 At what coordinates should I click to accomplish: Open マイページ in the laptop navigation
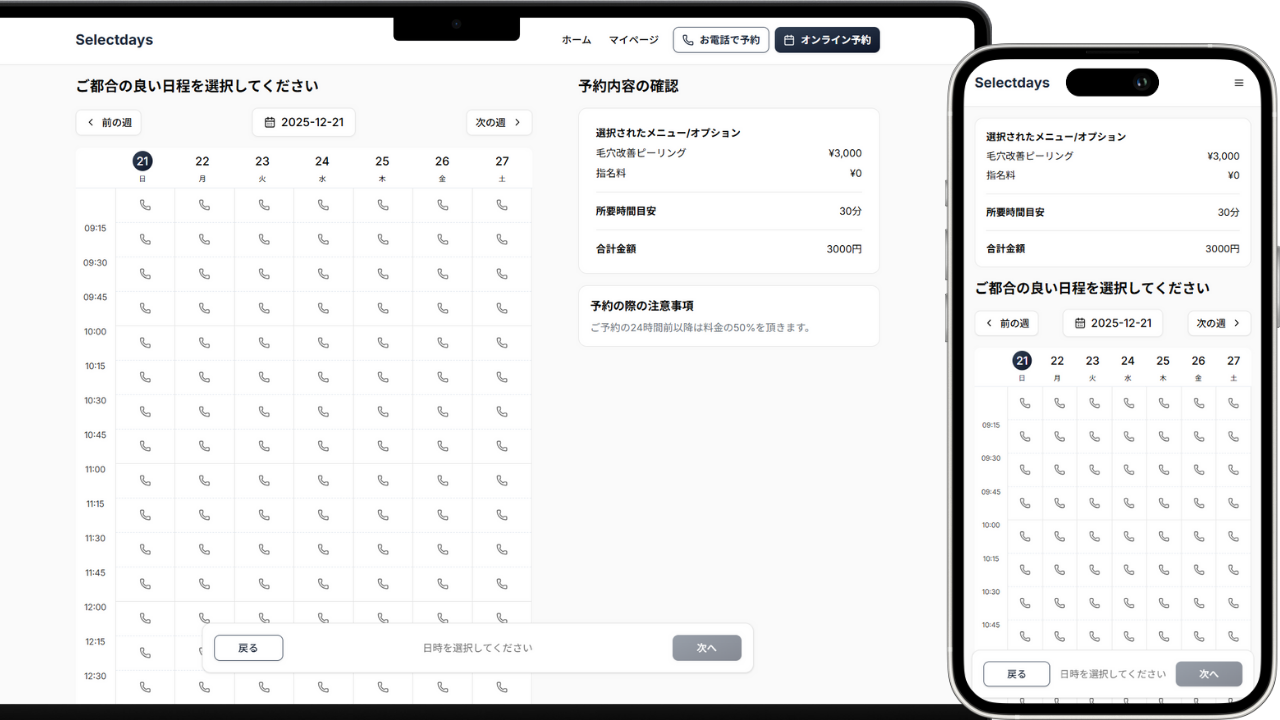[634, 40]
